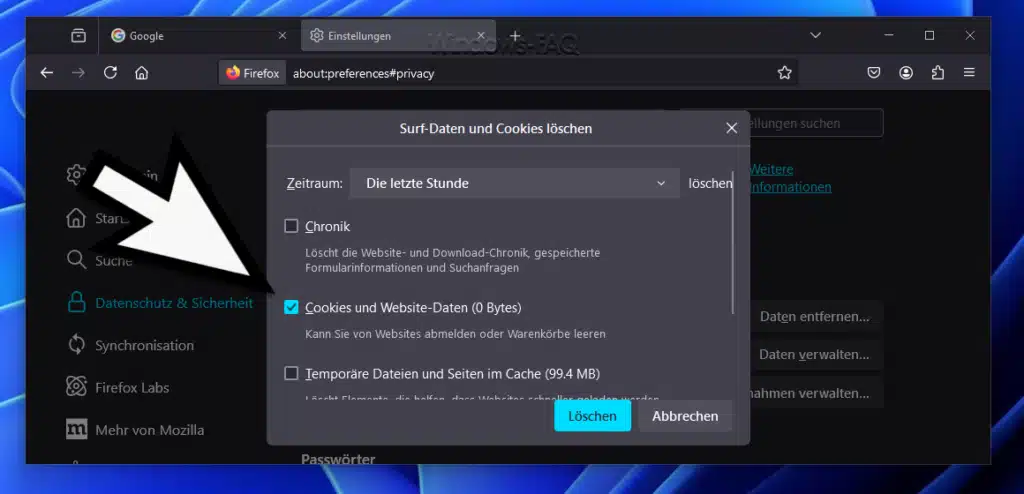Click the Allgemein gear sidebar icon
Image resolution: width=1024 pixels, height=494 pixels.
pos(76,174)
